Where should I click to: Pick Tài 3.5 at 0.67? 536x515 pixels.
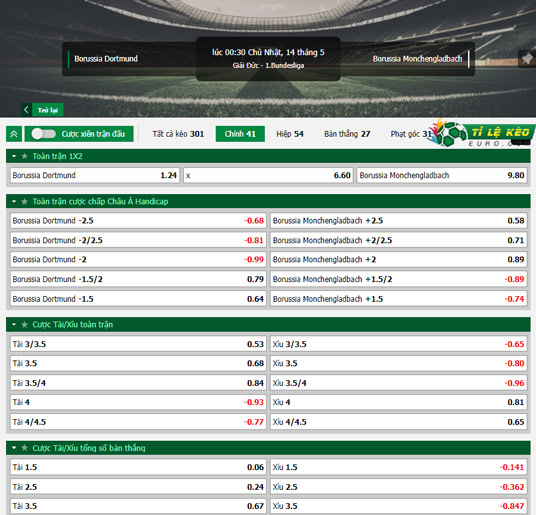[x=138, y=506]
